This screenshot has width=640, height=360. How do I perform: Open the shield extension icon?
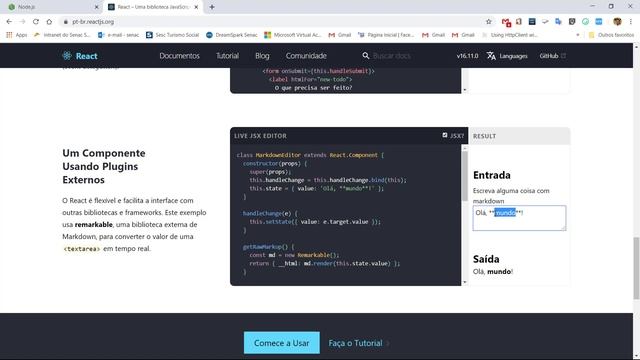572,22
